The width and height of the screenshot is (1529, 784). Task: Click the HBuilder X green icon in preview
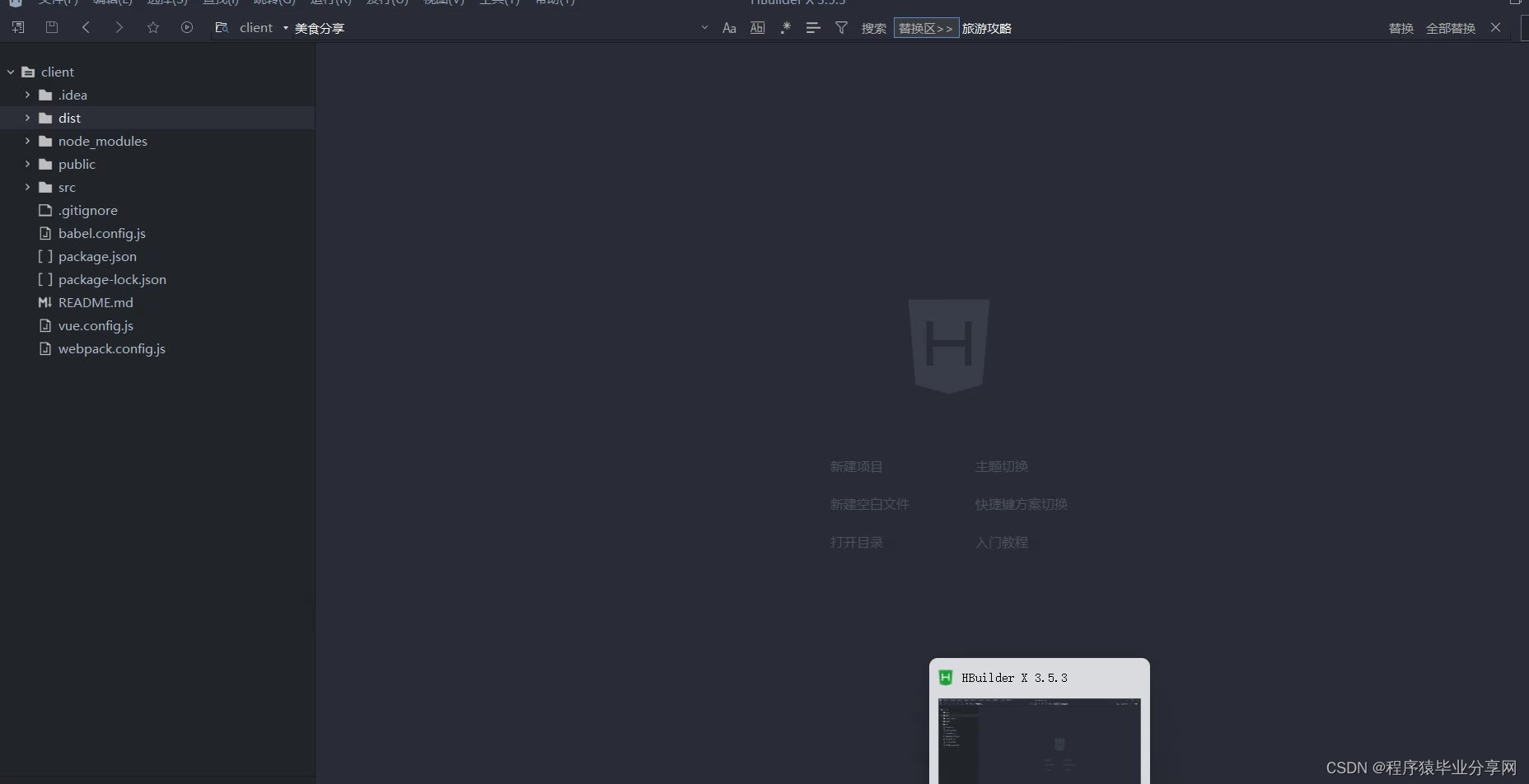point(946,678)
